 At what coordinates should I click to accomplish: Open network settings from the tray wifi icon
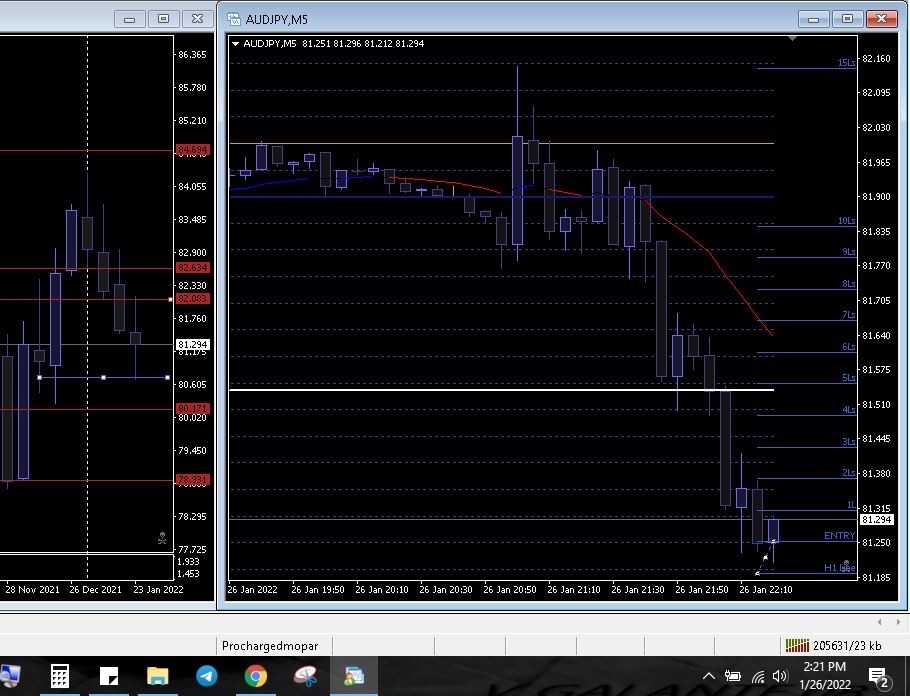[758, 677]
